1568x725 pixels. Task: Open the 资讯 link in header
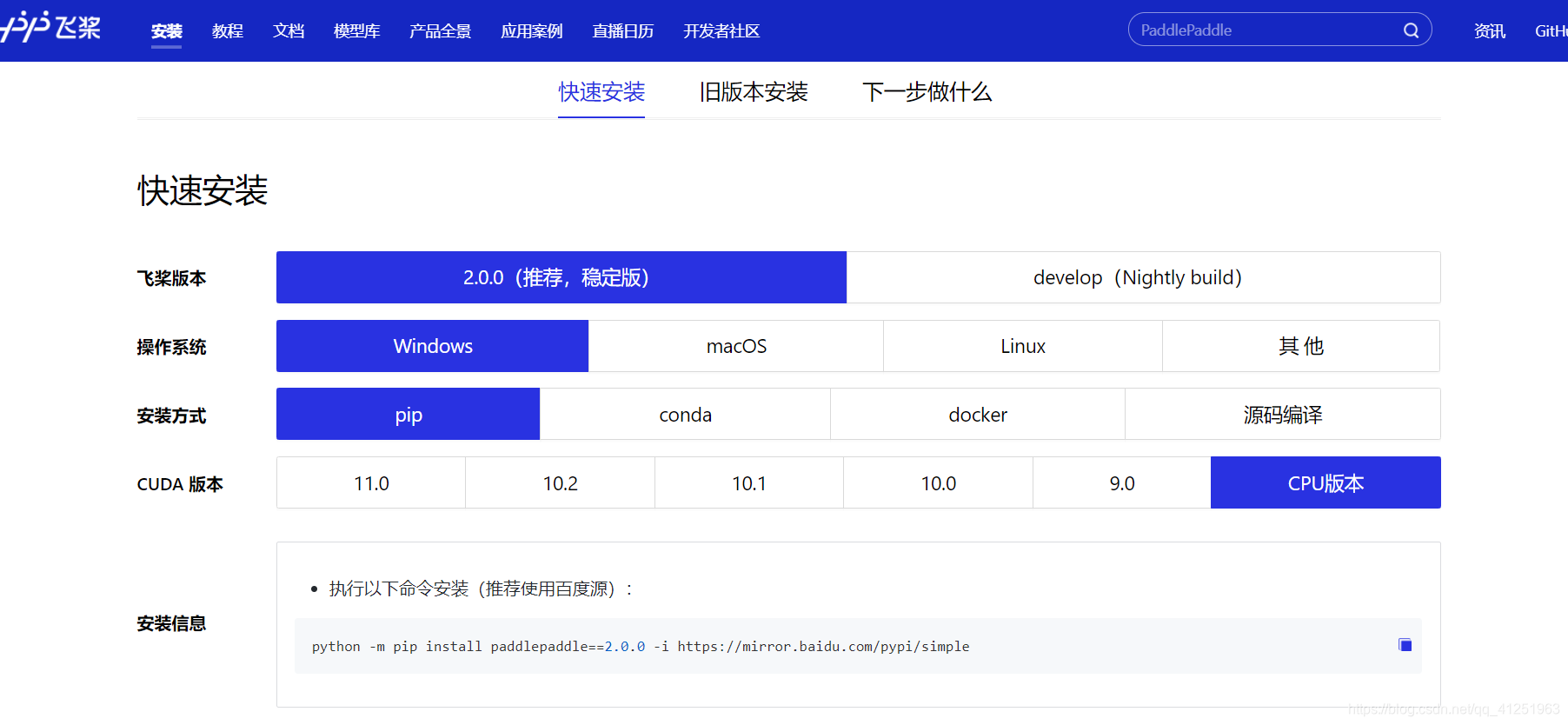(1489, 31)
